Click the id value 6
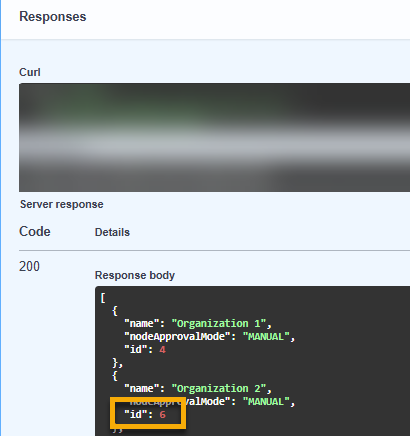 (162, 415)
